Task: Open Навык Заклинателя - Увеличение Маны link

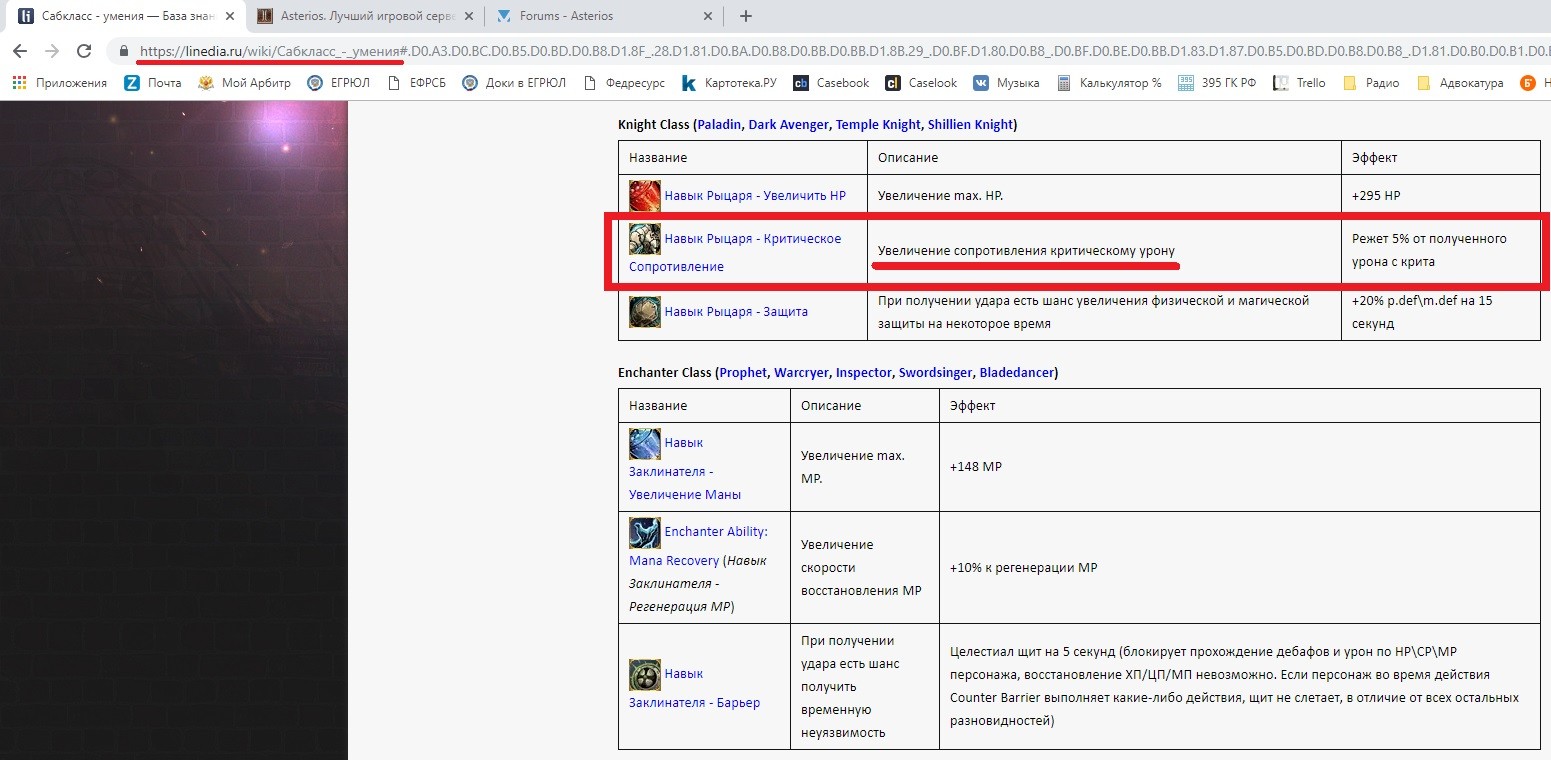Action: [685, 468]
